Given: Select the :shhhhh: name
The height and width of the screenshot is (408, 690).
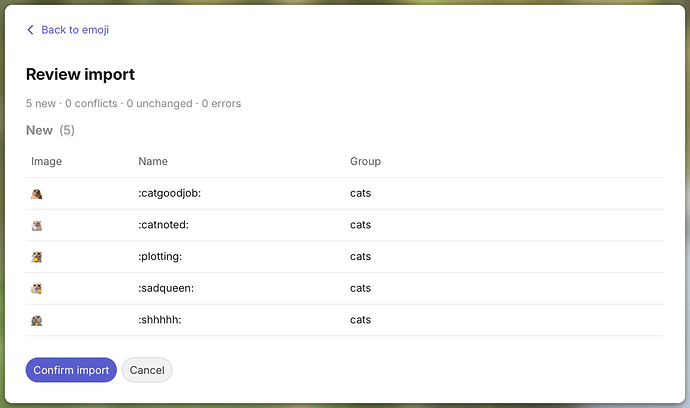Looking at the screenshot, I should (x=160, y=320).
